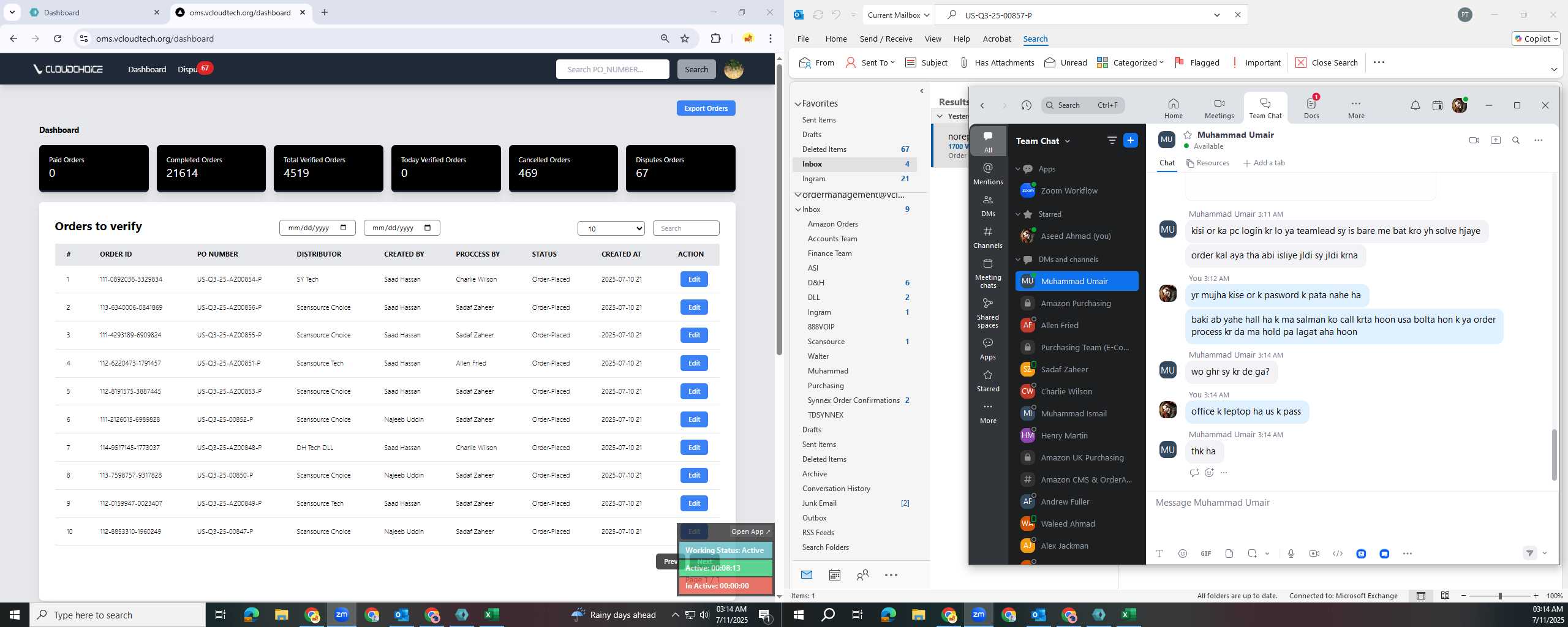Toggle the Flagged search filter

[1196, 62]
